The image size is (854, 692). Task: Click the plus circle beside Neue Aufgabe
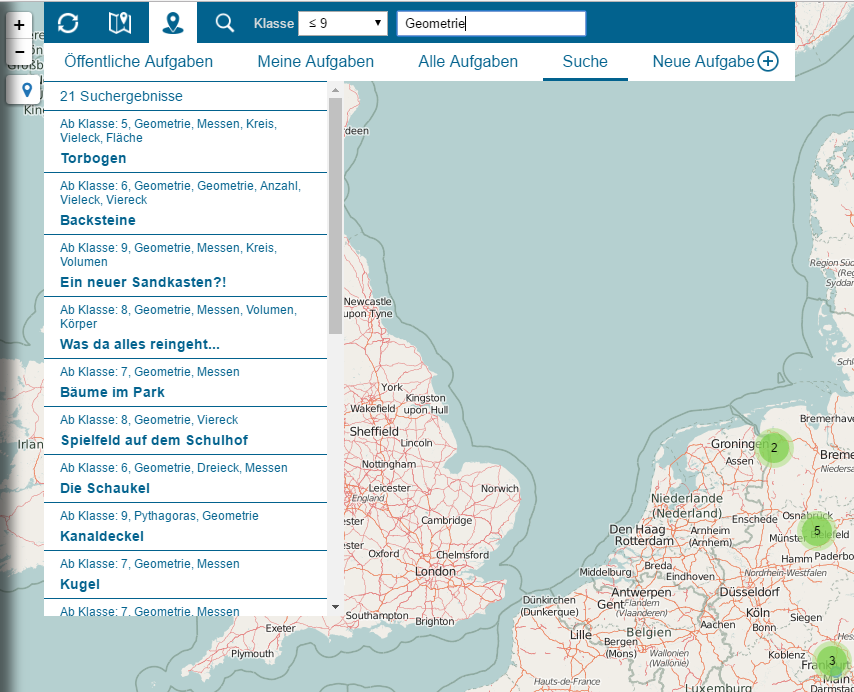pos(768,62)
